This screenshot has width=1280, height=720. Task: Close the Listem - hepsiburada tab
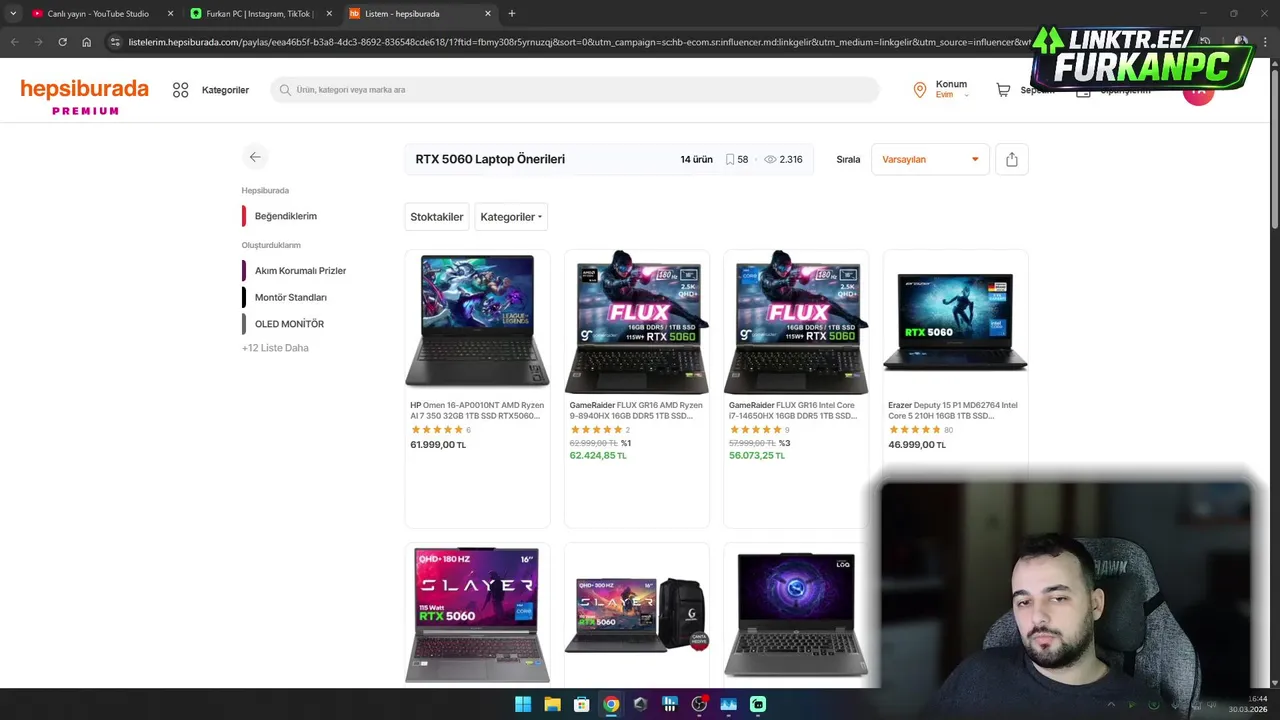click(488, 14)
